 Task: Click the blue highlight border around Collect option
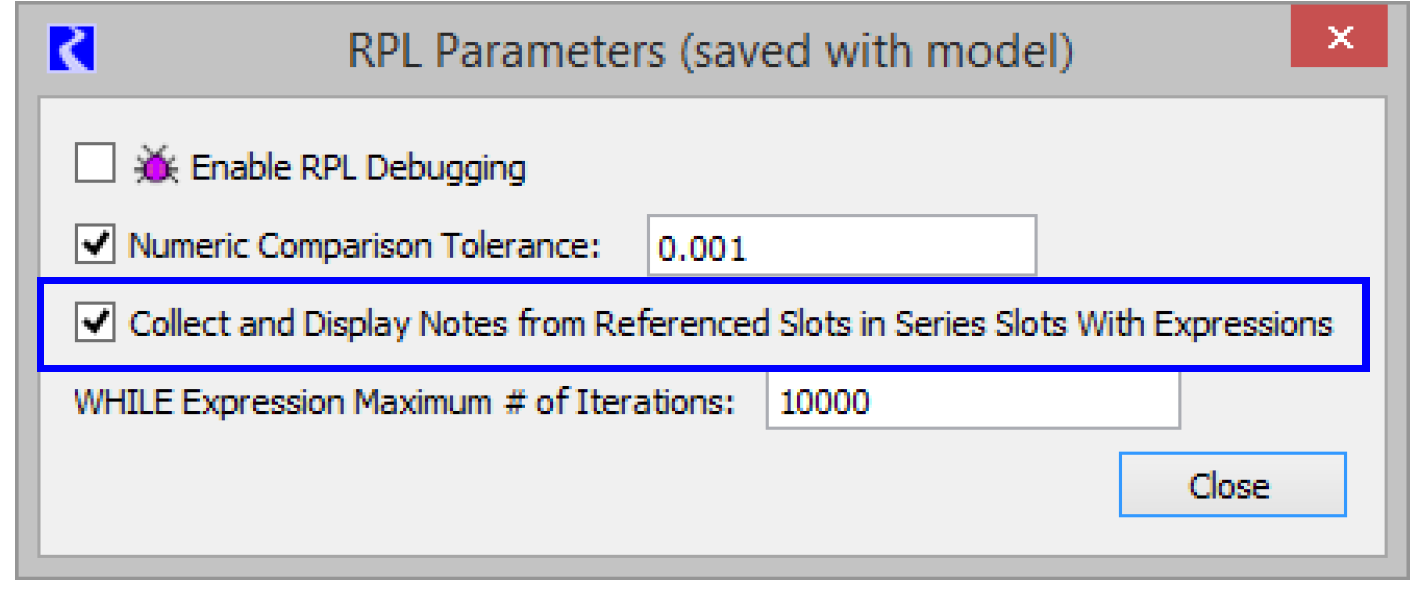700,283
